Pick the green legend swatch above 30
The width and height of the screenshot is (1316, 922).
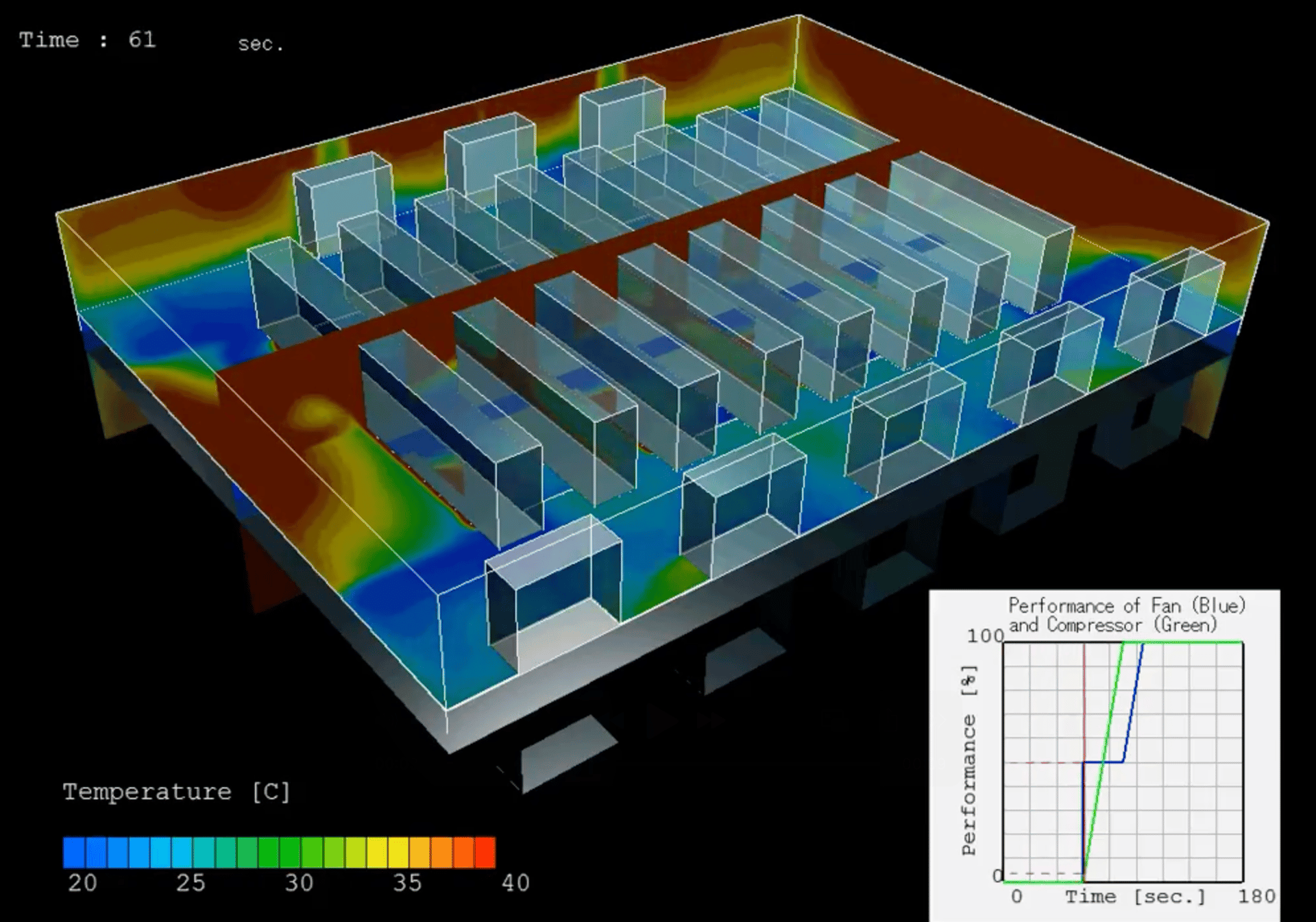[290, 852]
